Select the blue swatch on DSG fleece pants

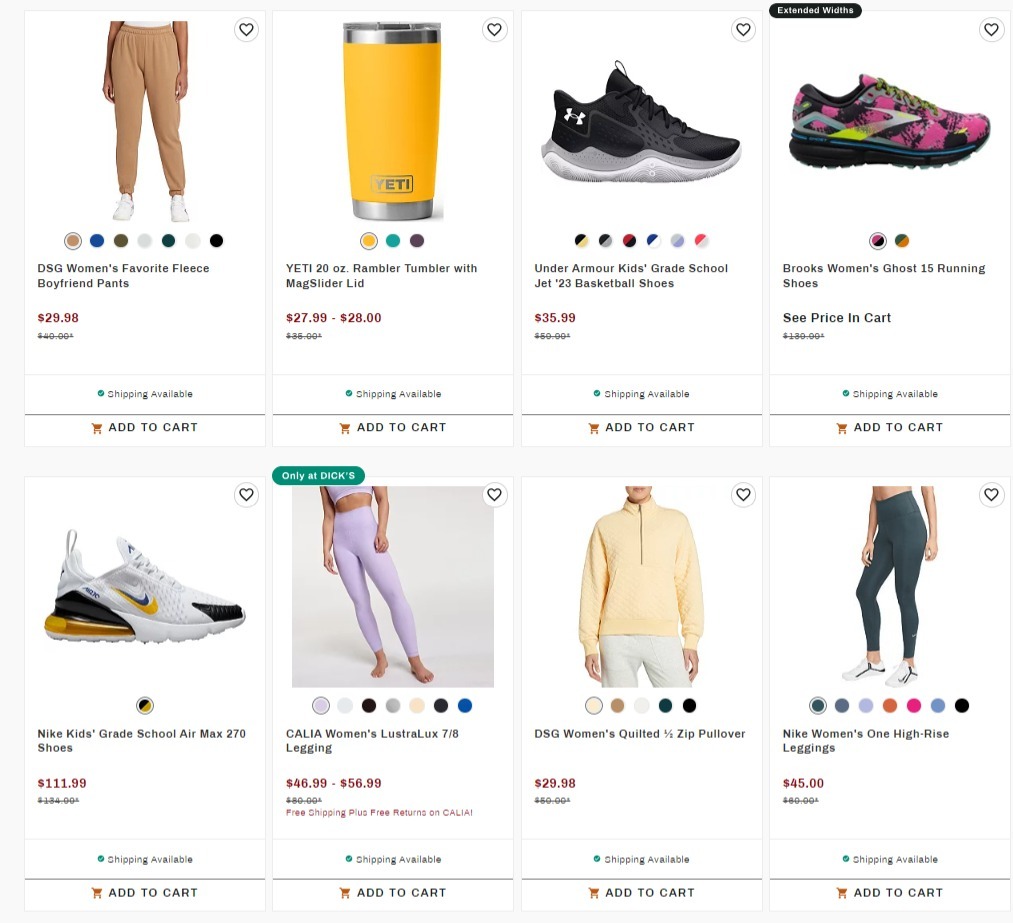(x=96, y=240)
